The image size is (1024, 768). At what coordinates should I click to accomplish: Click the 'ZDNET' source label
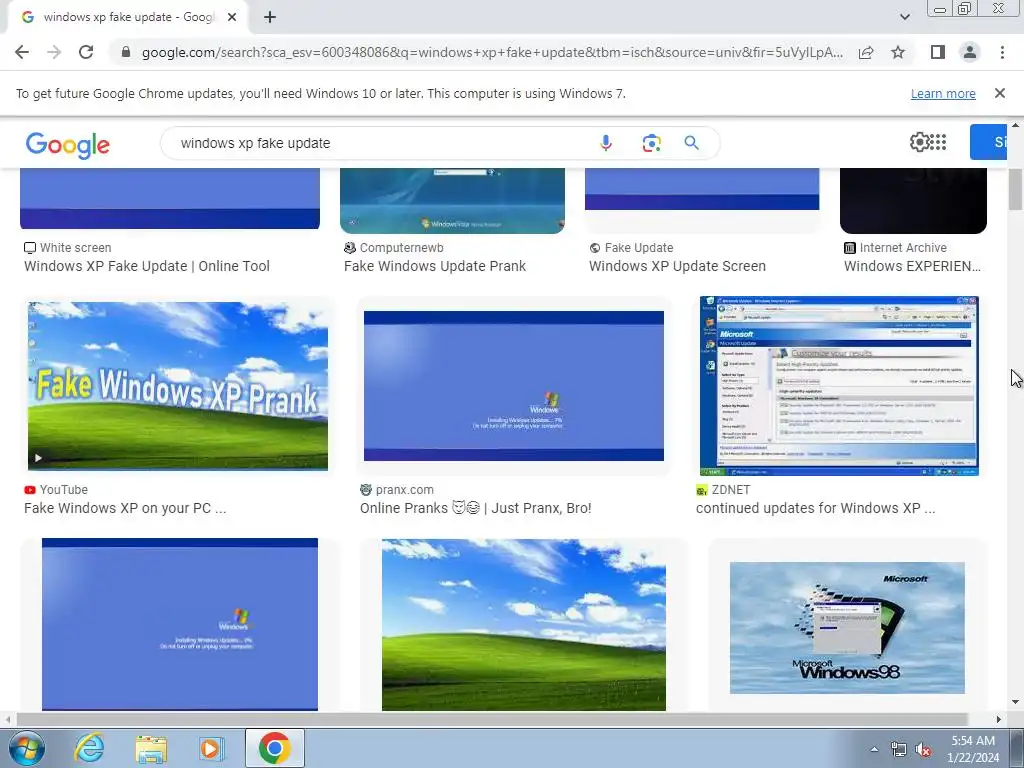731,489
